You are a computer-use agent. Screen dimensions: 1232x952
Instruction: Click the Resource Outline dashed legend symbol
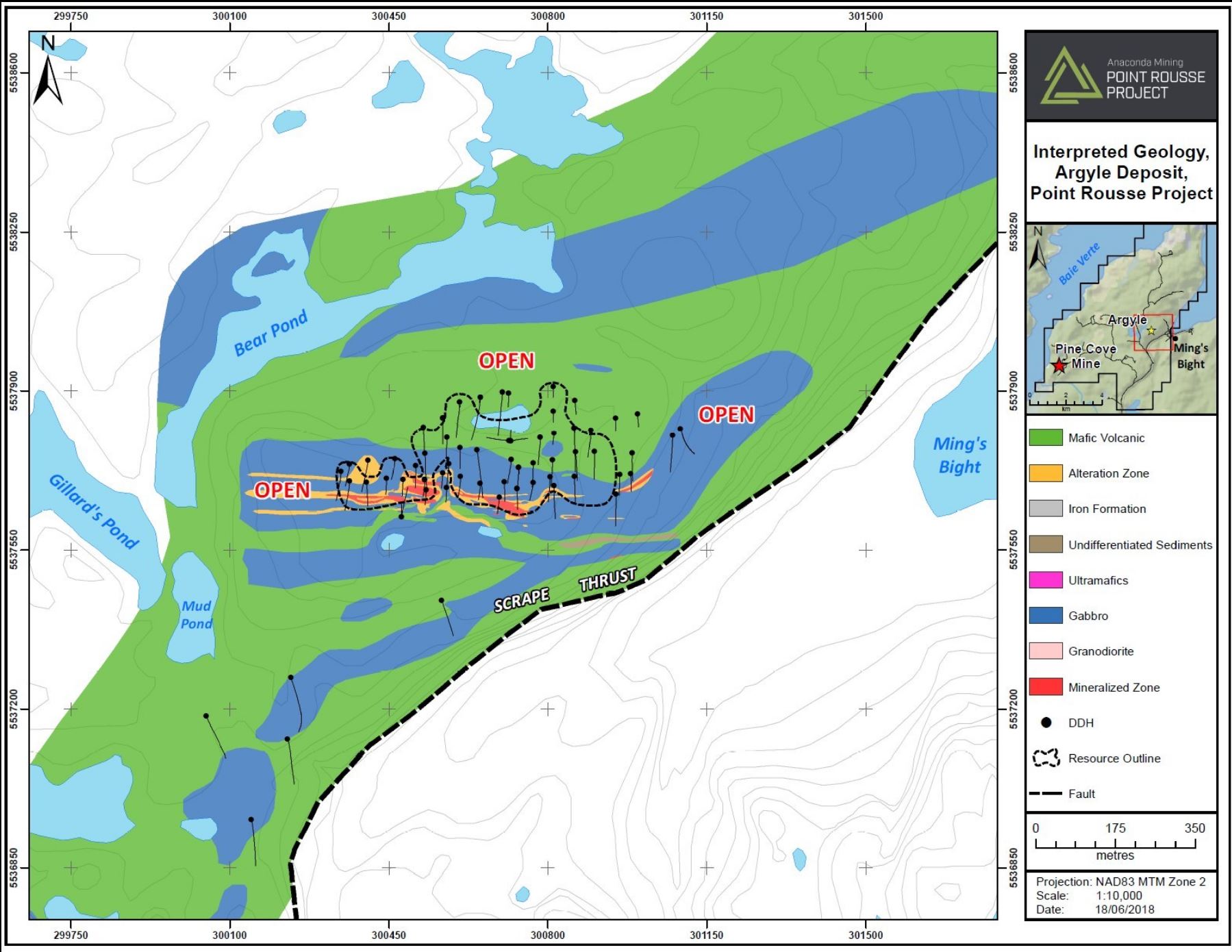click(x=1046, y=758)
